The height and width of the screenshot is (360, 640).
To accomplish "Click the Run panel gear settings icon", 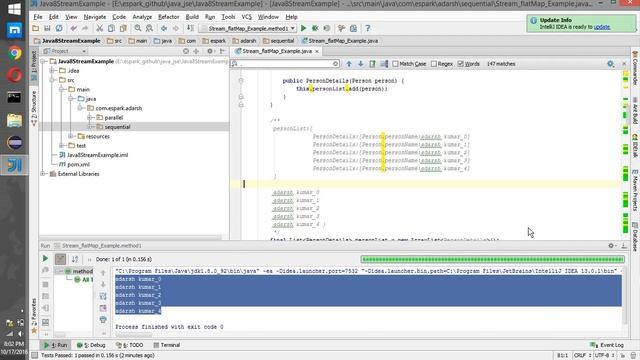I will click(x=611, y=246).
